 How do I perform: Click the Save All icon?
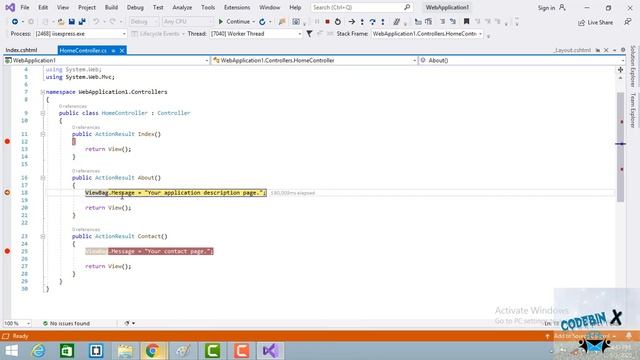click(82, 22)
